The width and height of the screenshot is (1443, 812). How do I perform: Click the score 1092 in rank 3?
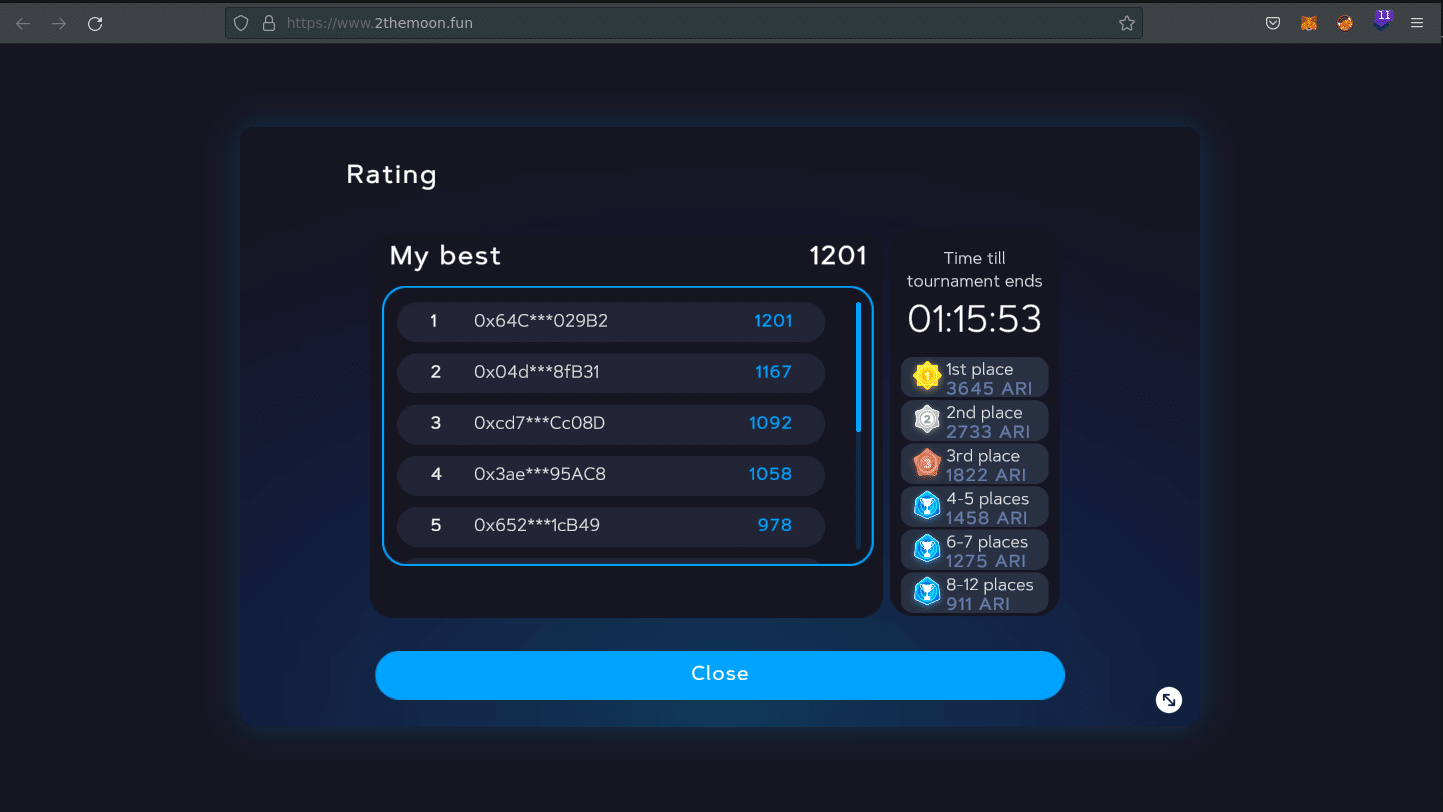click(770, 423)
